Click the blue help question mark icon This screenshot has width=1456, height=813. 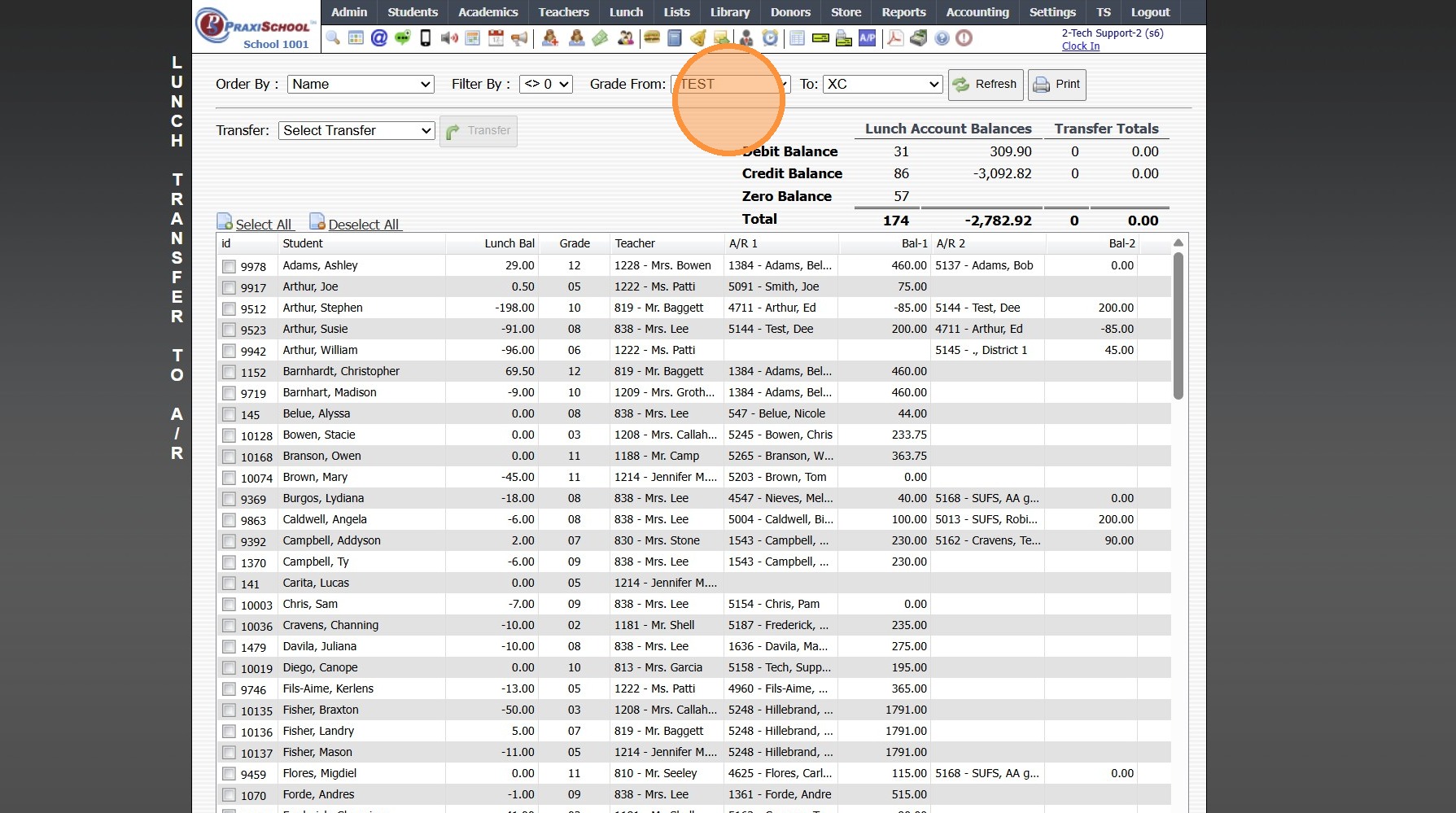[x=942, y=38]
